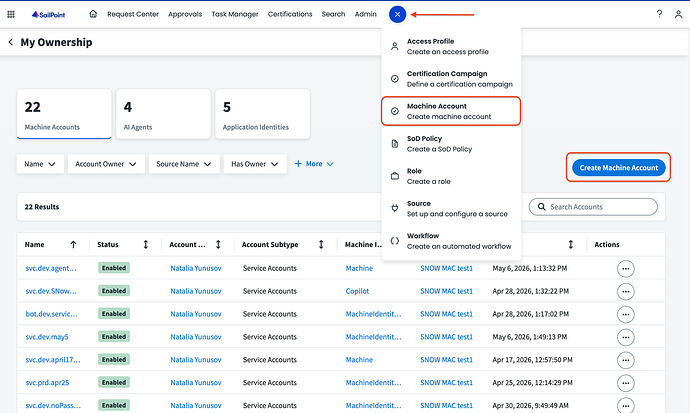Click the Actions column header

click(607, 245)
